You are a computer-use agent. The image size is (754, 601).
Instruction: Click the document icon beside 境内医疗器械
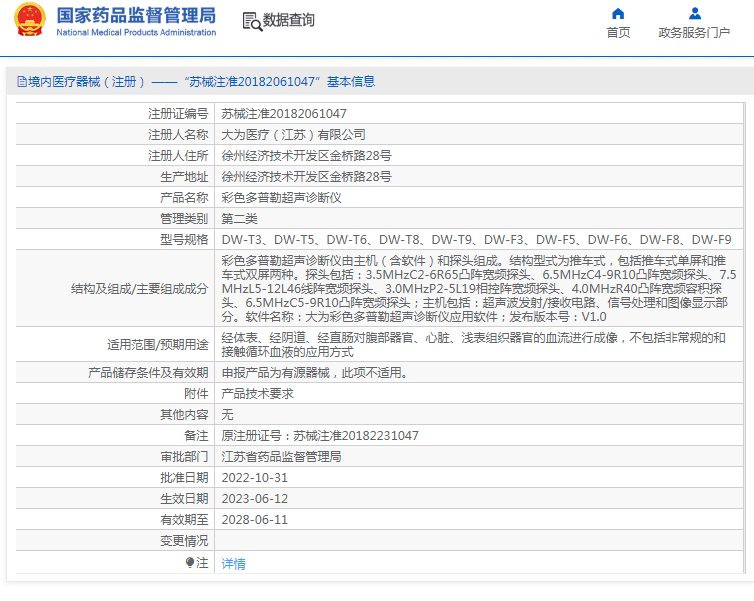point(22,82)
